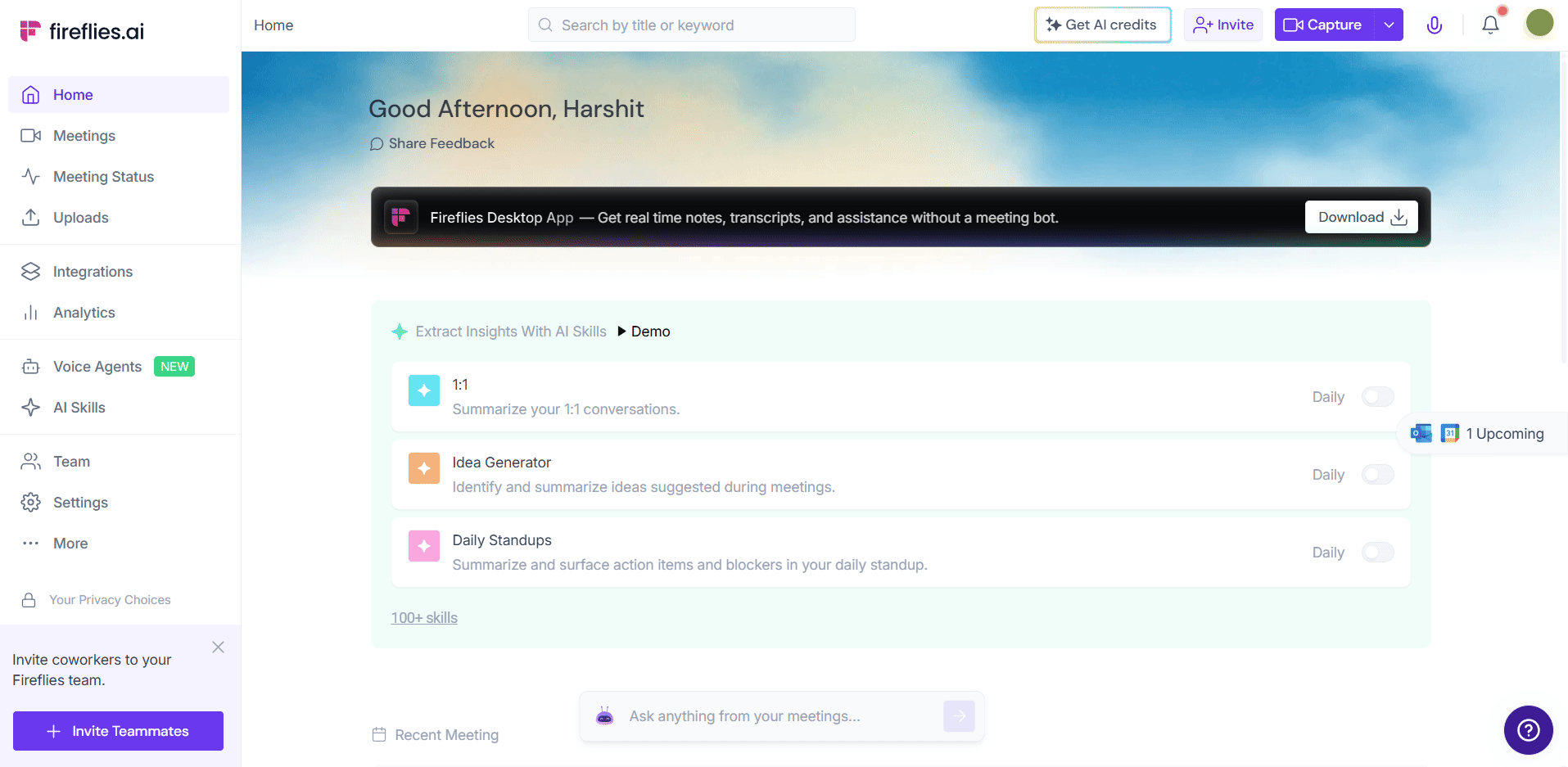Image resolution: width=1568 pixels, height=767 pixels.
Task: Open the Team page
Action: point(119,462)
